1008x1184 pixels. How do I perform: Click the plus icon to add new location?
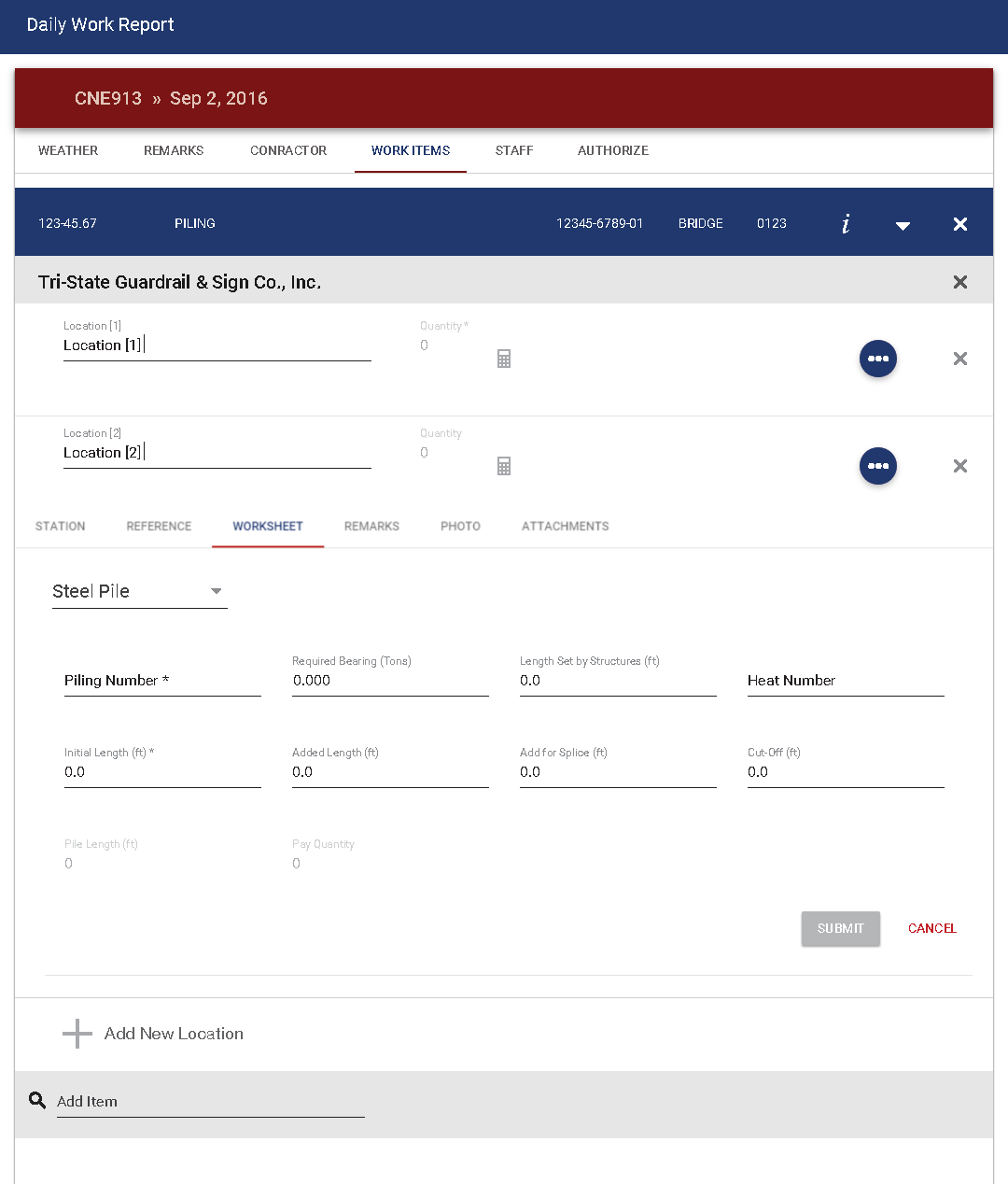(x=77, y=1034)
